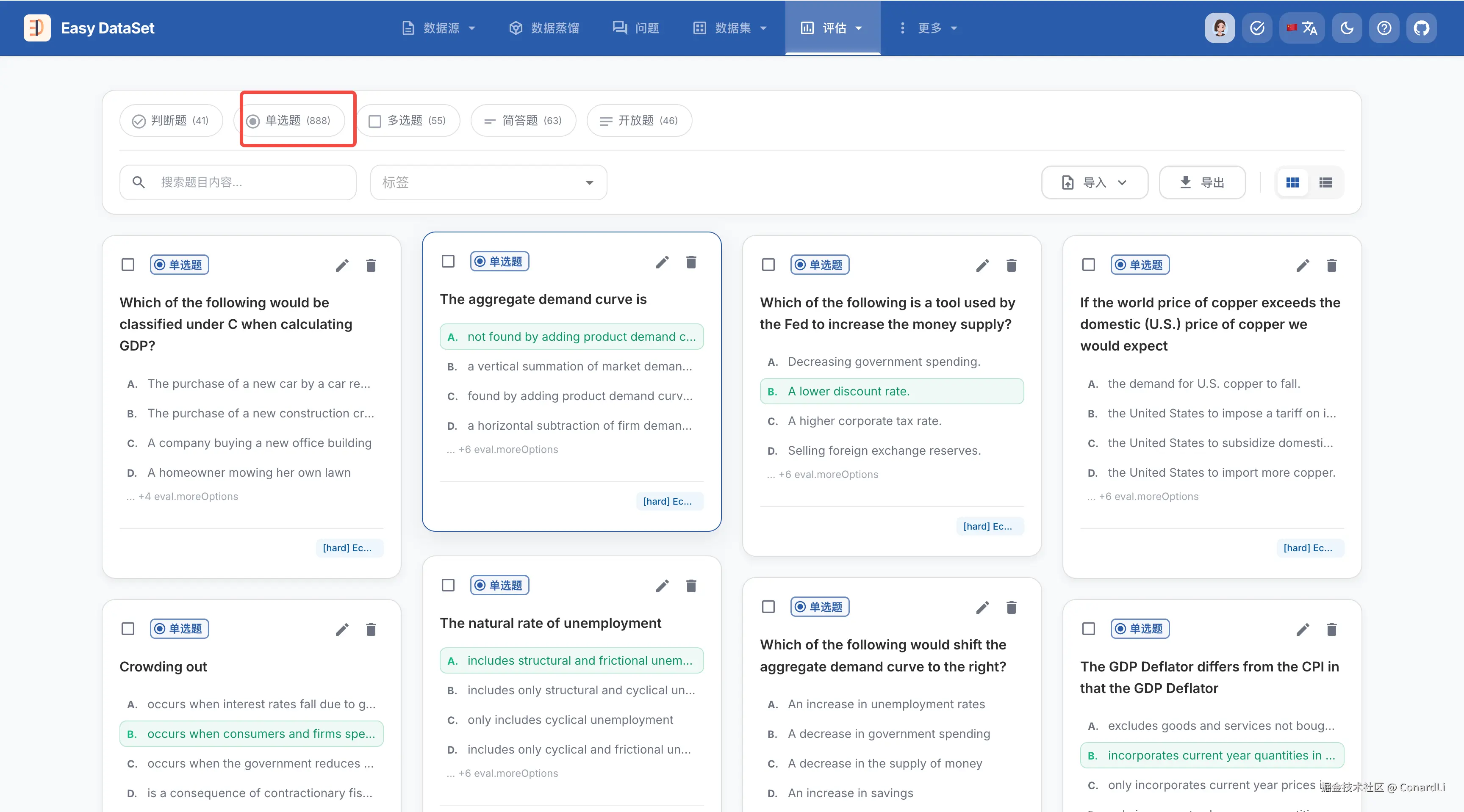Open the task checkmark icon in header
The image size is (1464, 812).
click(1257, 28)
